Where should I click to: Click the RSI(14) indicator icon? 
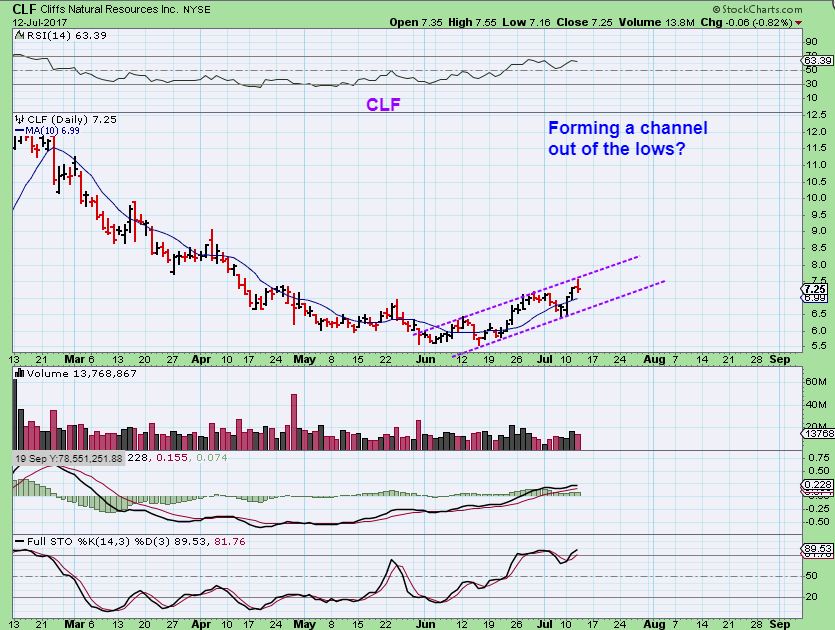19,36
